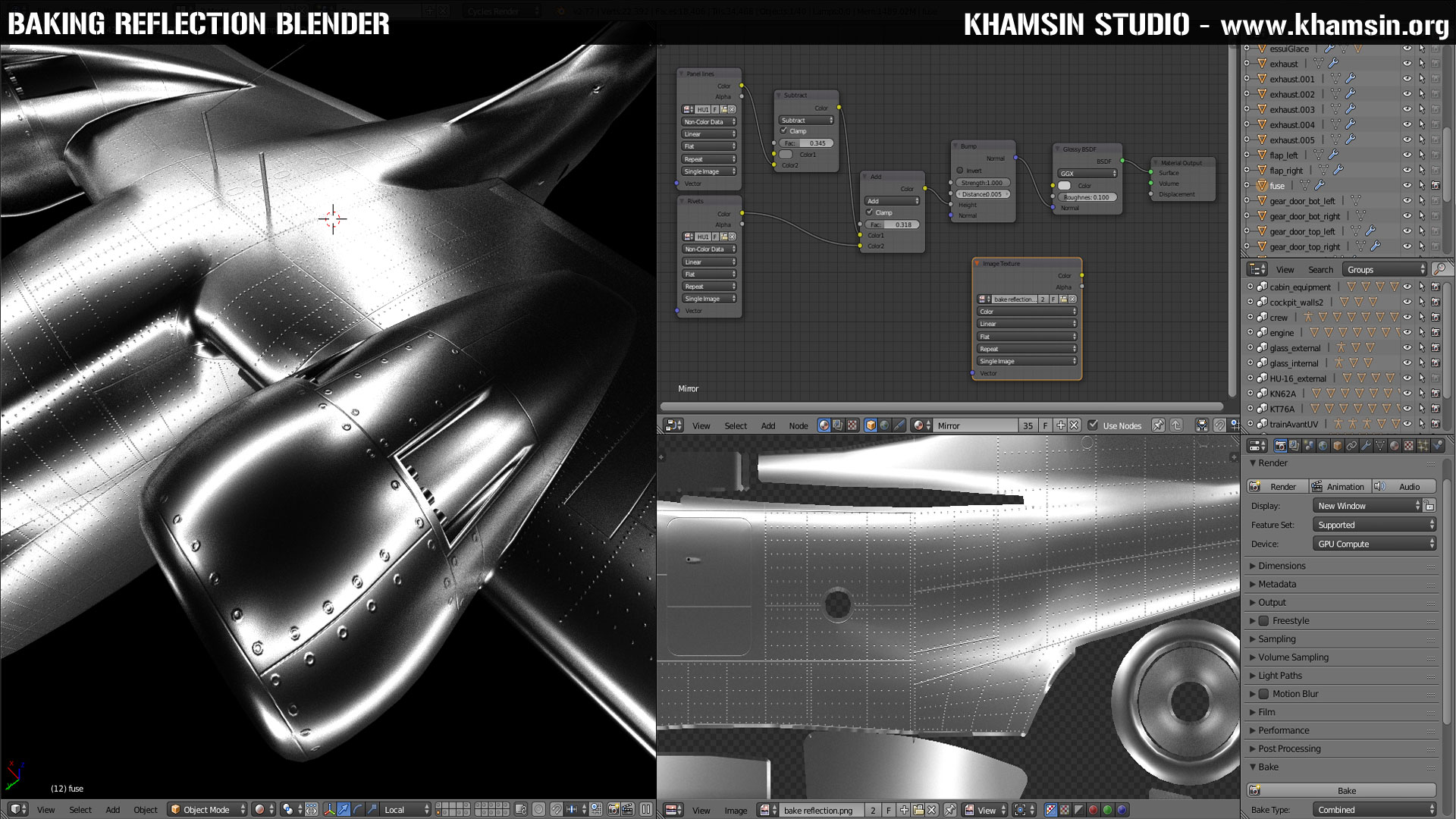Open Mesh data properties triangle tab
The width and height of the screenshot is (1456, 819).
tap(1380, 446)
